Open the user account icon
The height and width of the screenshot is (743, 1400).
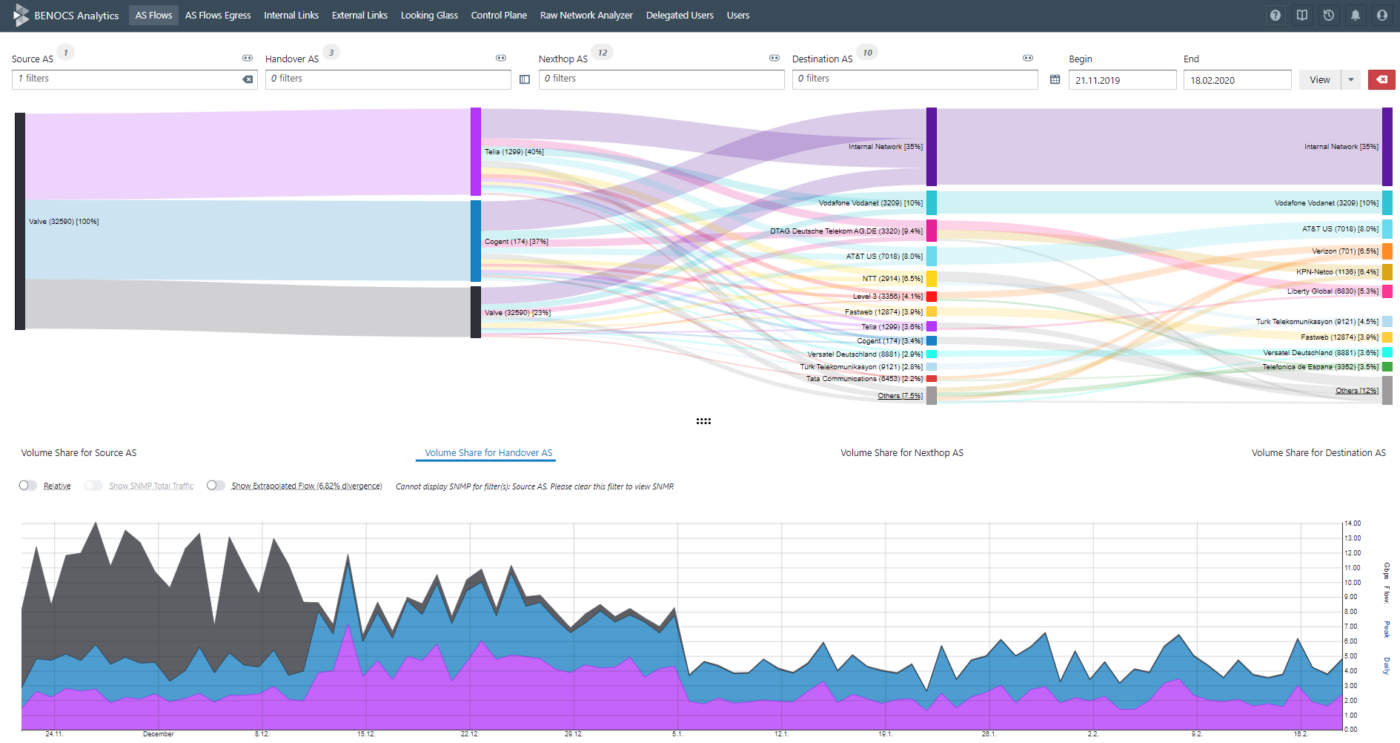click(x=1381, y=15)
